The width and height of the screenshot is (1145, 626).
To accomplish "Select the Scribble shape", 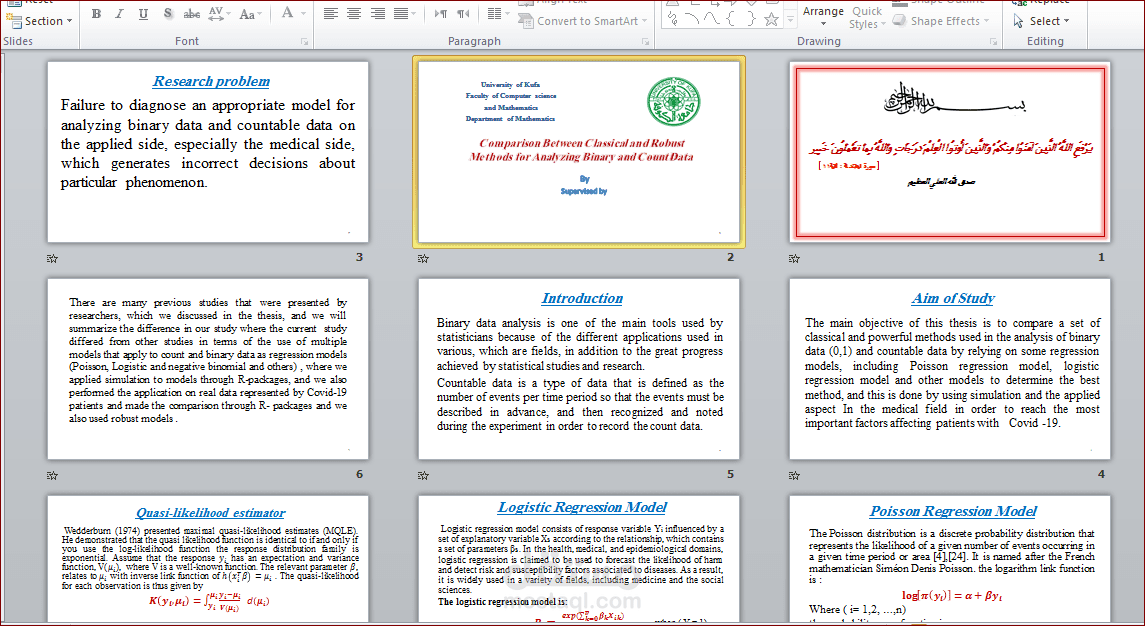I will [x=673, y=19].
